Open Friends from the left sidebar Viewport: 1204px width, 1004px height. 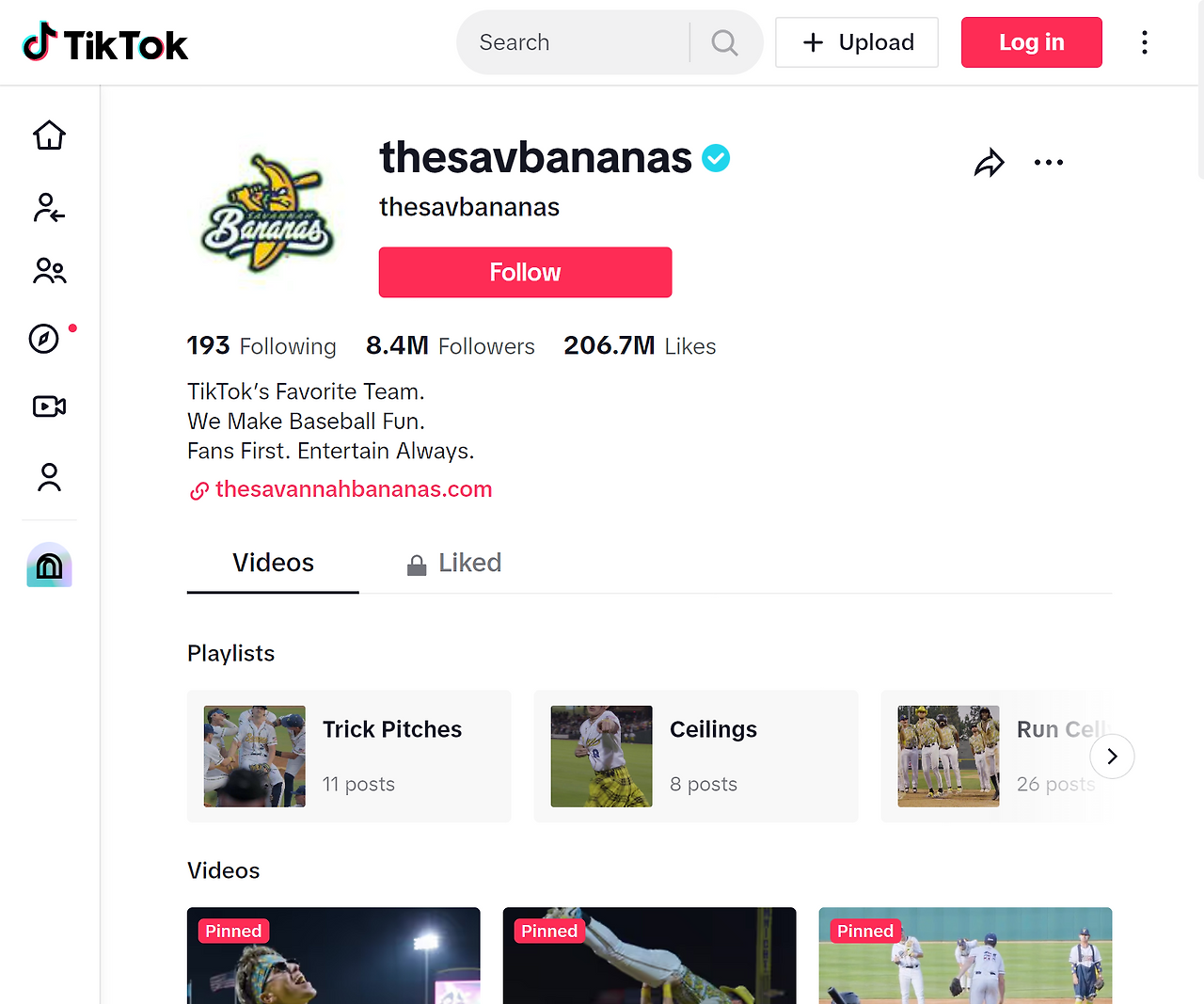point(49,271)
